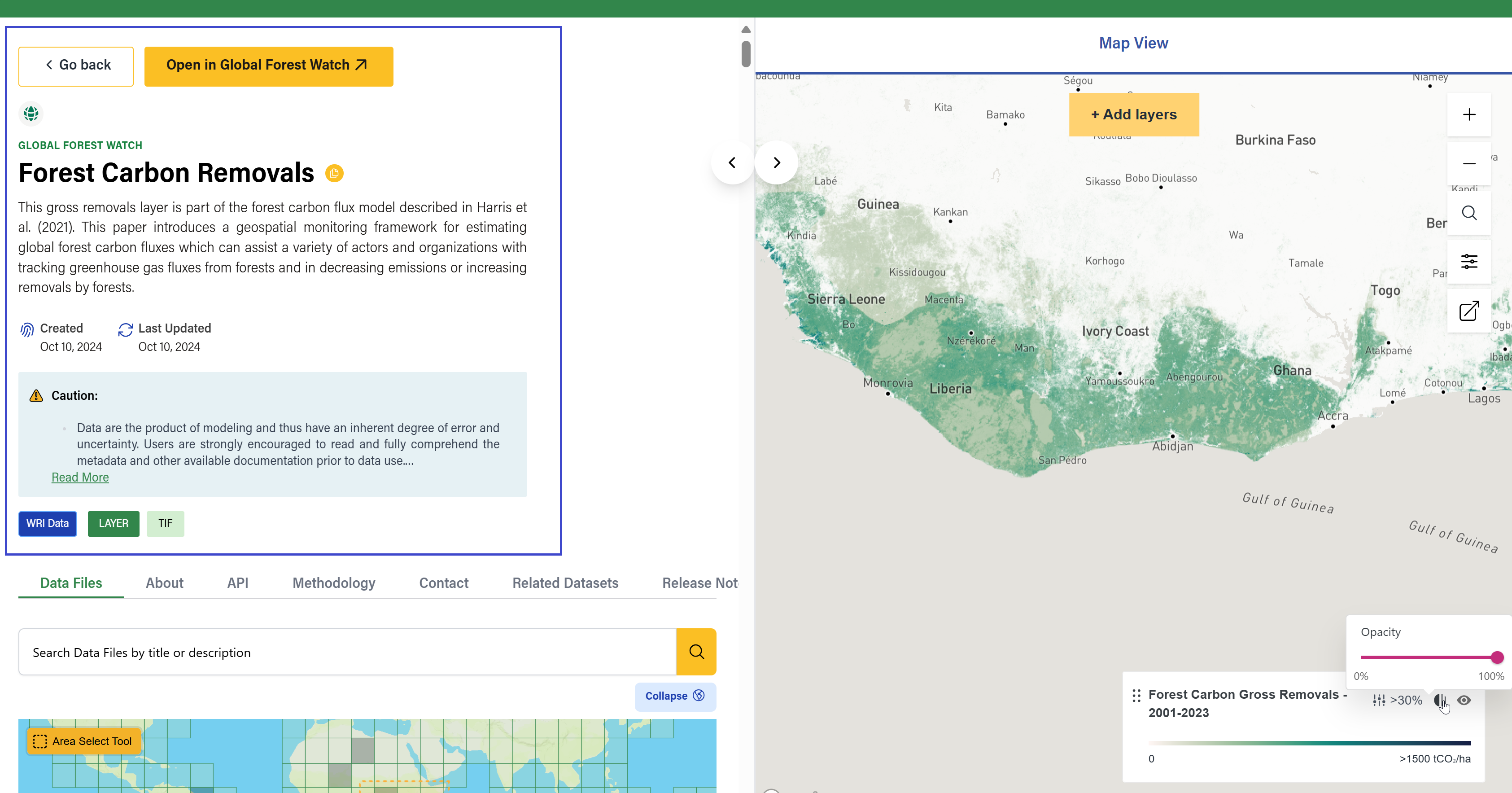Click the left chevron panel arrow
Screen dimensions: 1512x793
tap(732, 162)
